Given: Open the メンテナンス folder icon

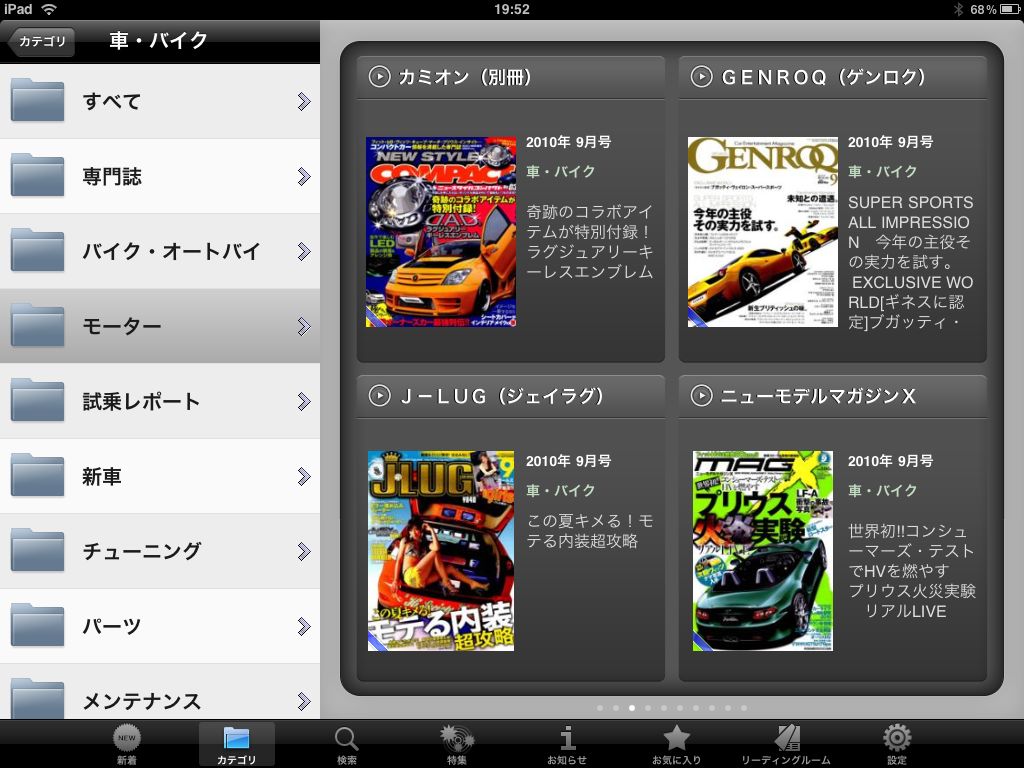Looking at the screenshot, I should (37, 699).
